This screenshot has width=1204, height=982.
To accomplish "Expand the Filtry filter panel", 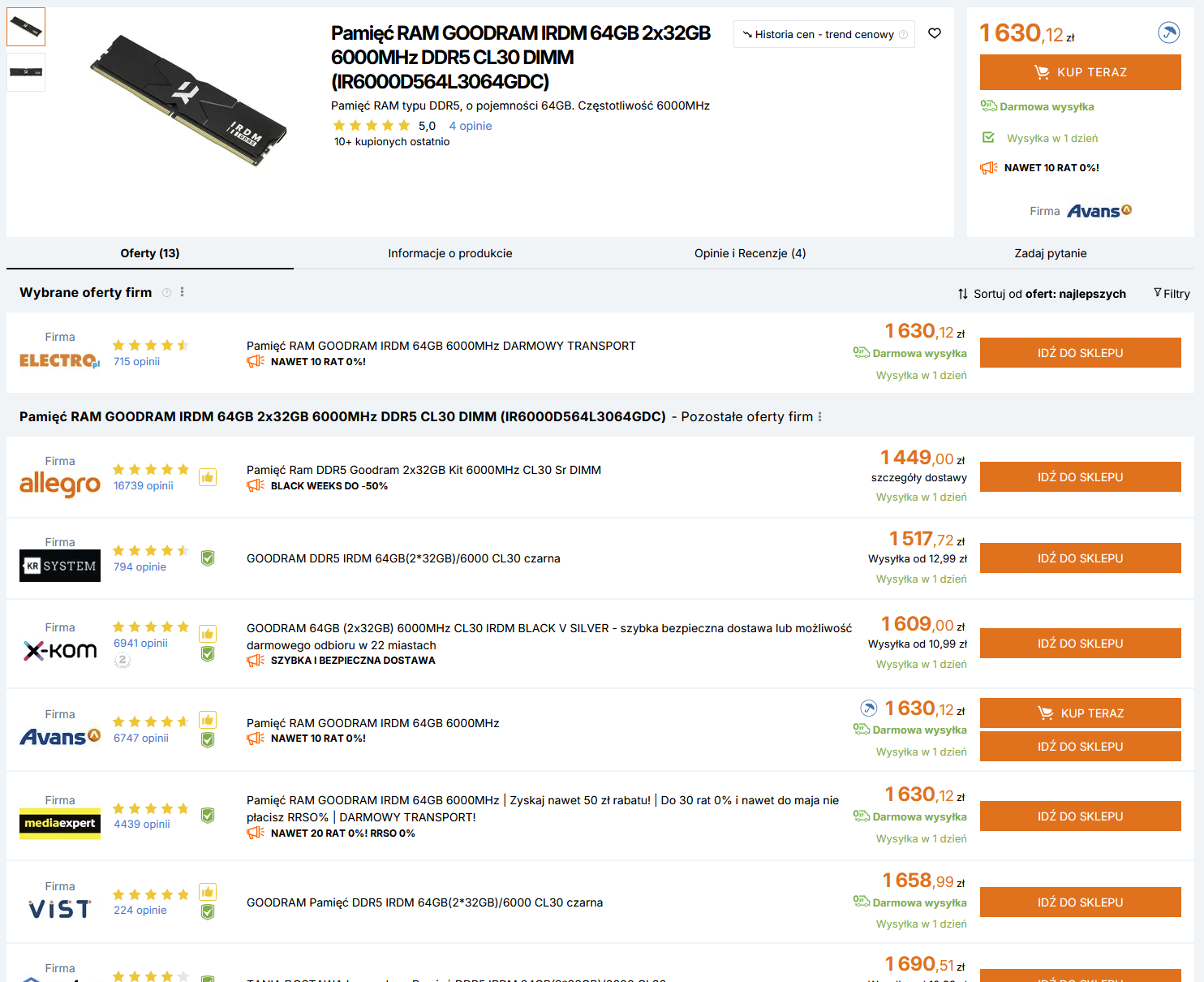I will [x=1172, y=294].
